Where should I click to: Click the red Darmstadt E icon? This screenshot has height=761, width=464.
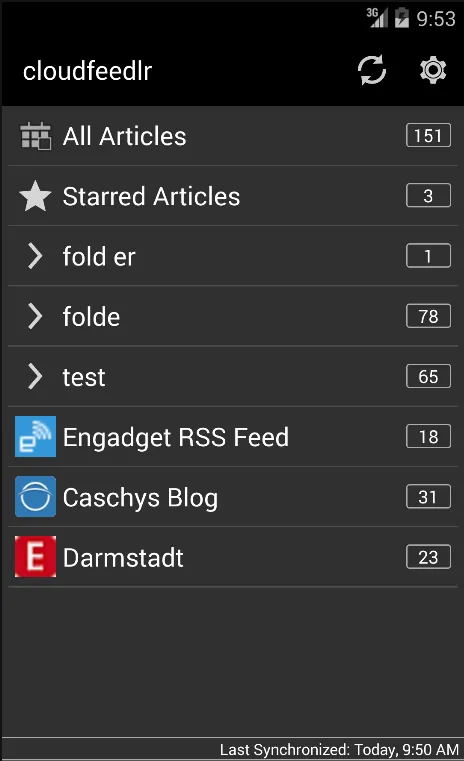pos(35,557)
